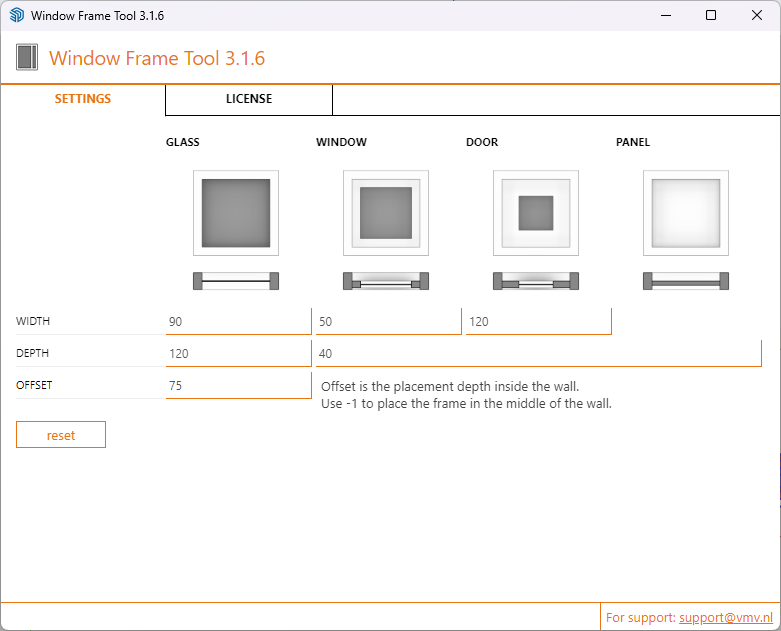Click the depth field showing 40
Viewport: 781px width, 631px height.
538,354
